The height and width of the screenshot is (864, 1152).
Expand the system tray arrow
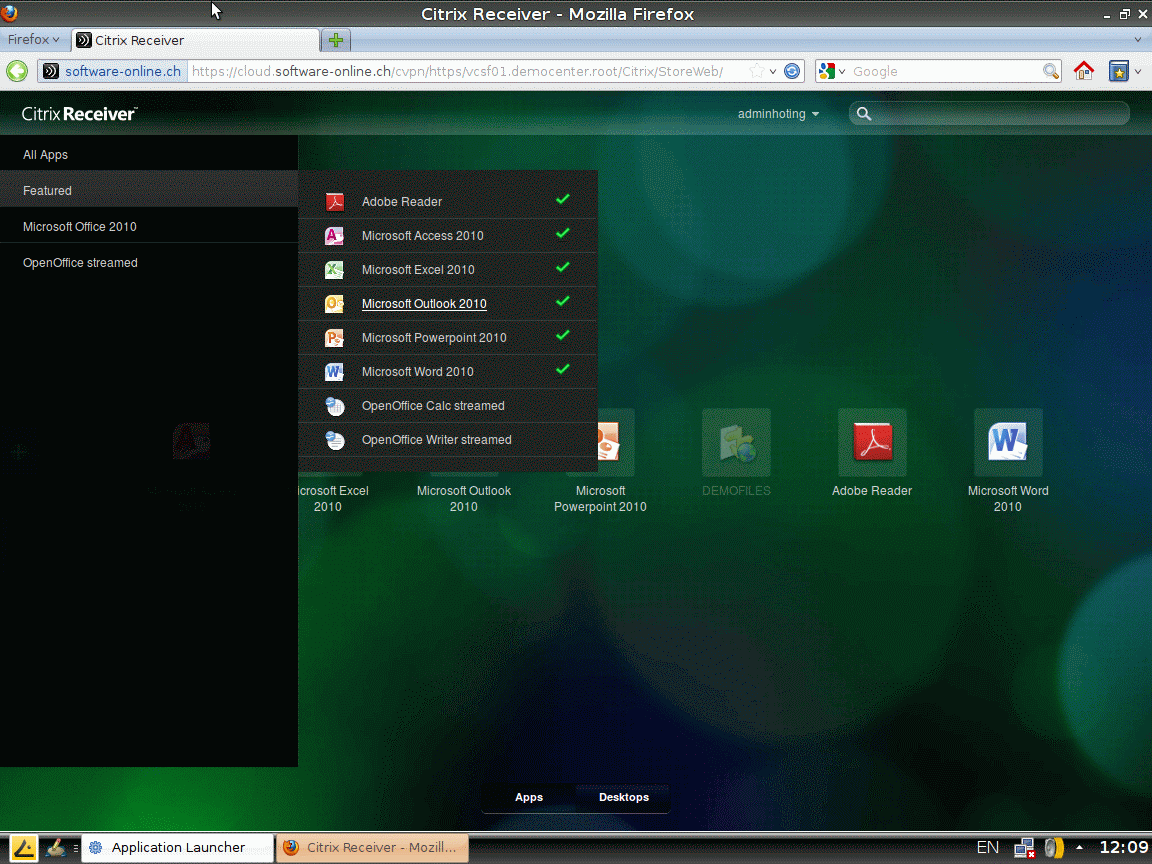point(1079,848)
